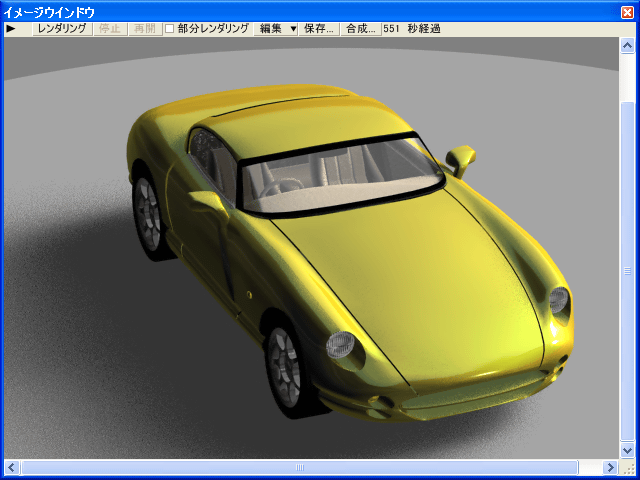Click the horizontal scrollbar thumb
640x480 pixels.
pyautogui.click(x=300, y=467)
